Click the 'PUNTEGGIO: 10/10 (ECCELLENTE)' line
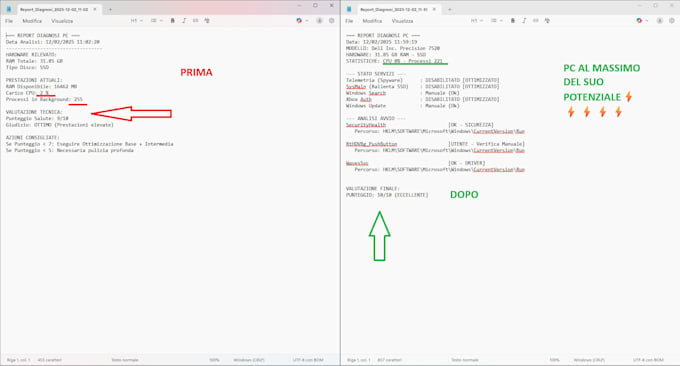Image resolution: width=680 pixels, height=366 pixels. tap(387, 195)
